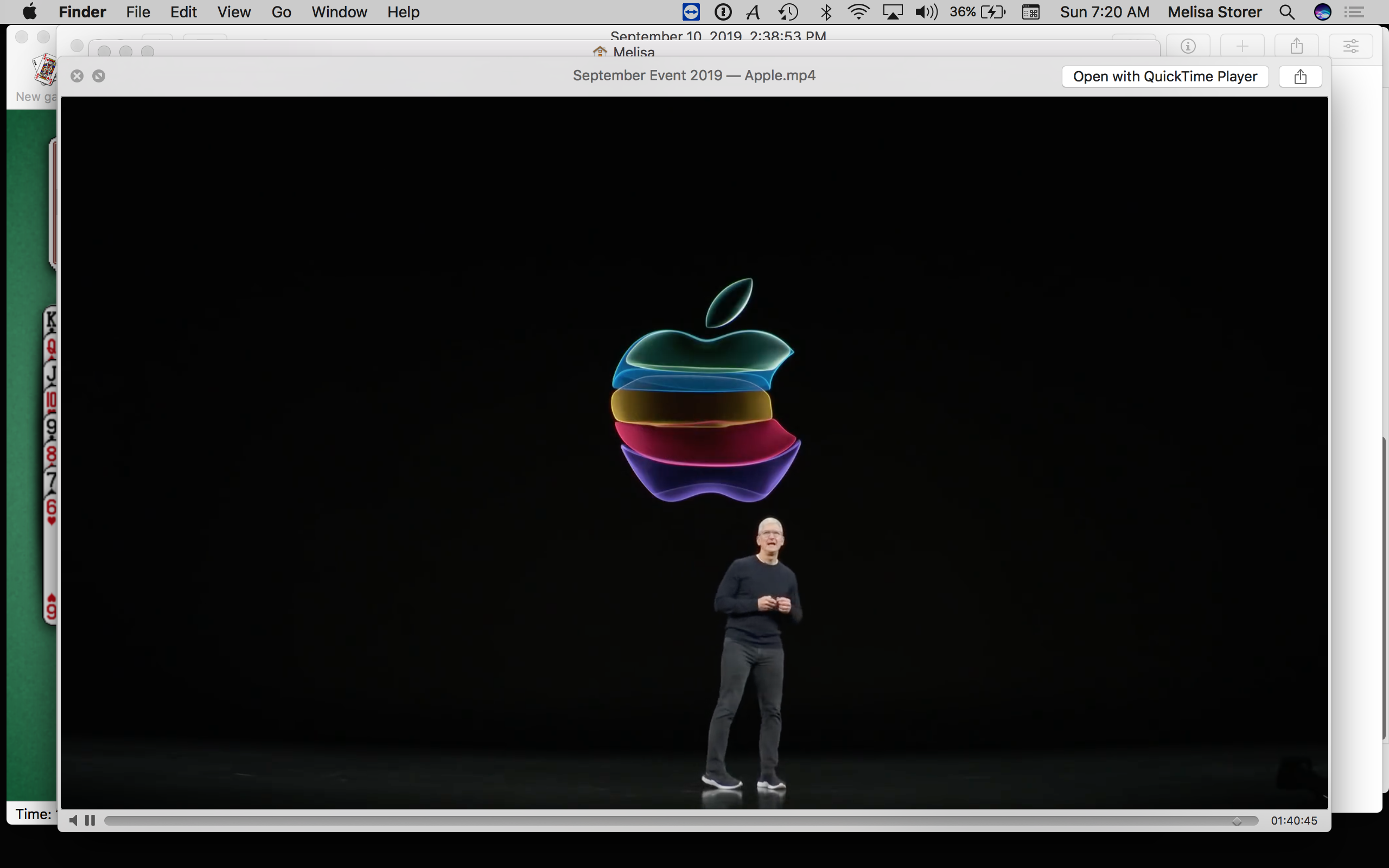
Task: Open Melisa Storer user menu
Action: pos(1214,12)
